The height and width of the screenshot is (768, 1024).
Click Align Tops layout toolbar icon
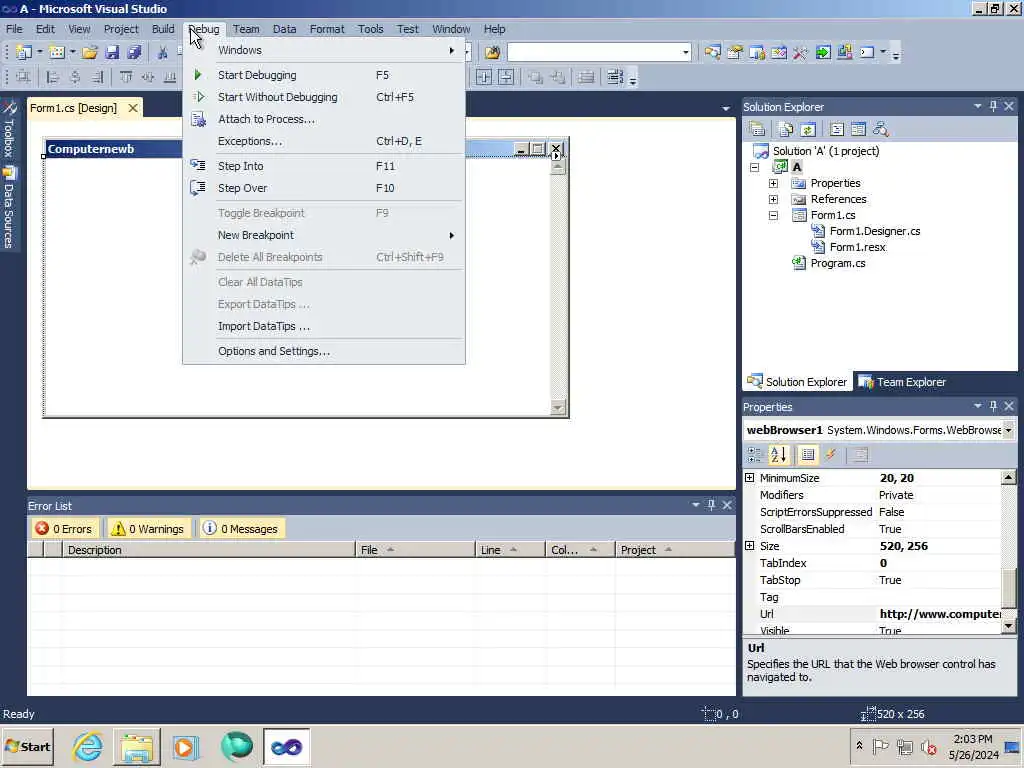point(126,77)
